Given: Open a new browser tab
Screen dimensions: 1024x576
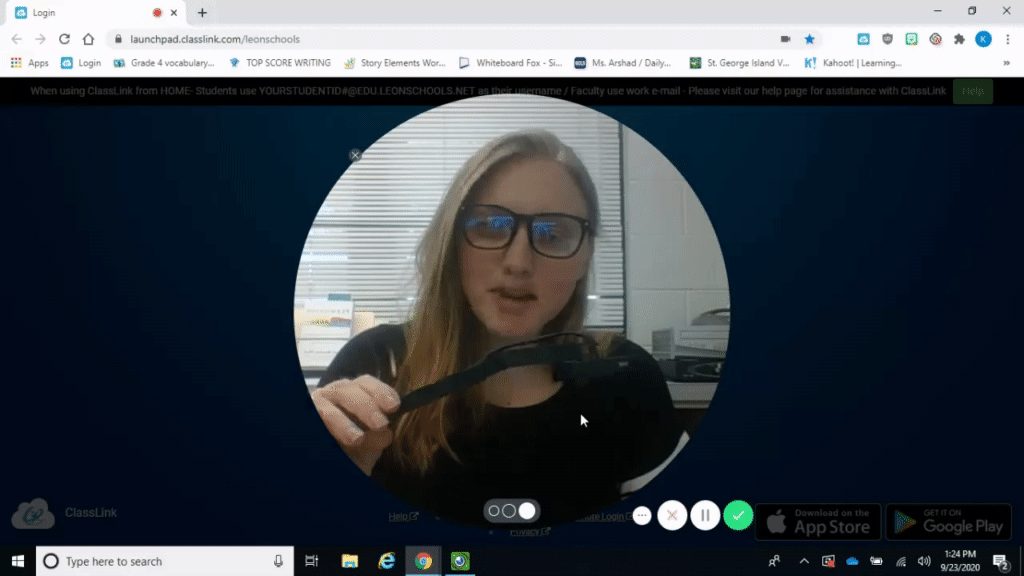Looking at the screenshot, I should pos(202,12).
